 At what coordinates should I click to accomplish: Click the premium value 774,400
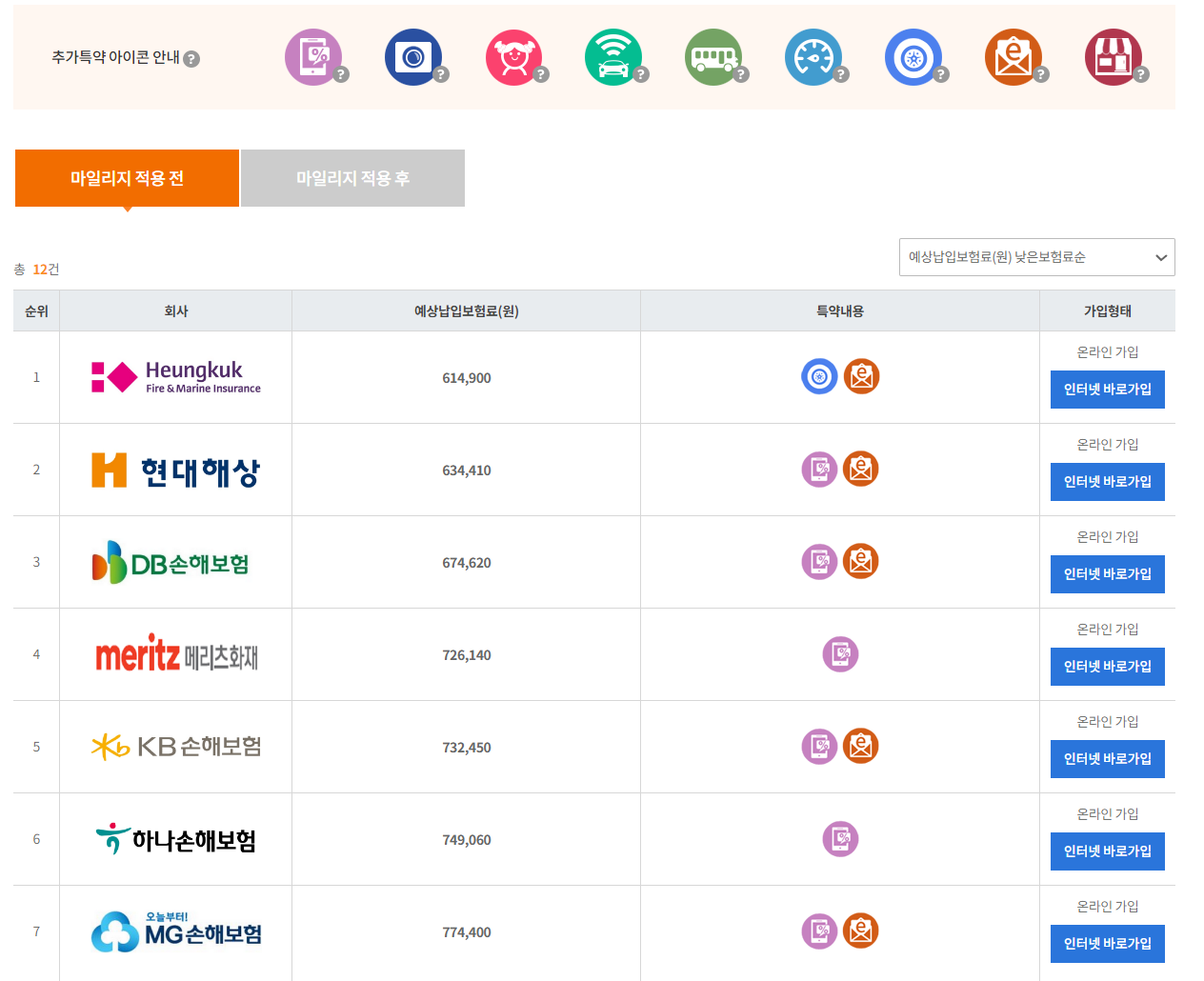click(x=467, y=932)
